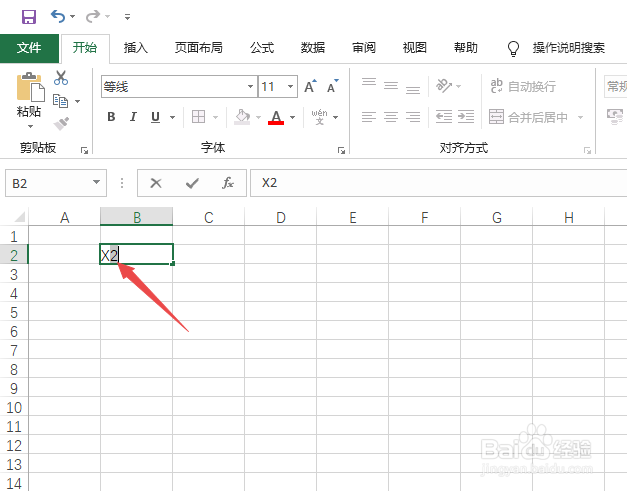The width and height of the screenshot is (627, 491).
Task: Select Middle Align icon
Action: (x=391, y=86)
